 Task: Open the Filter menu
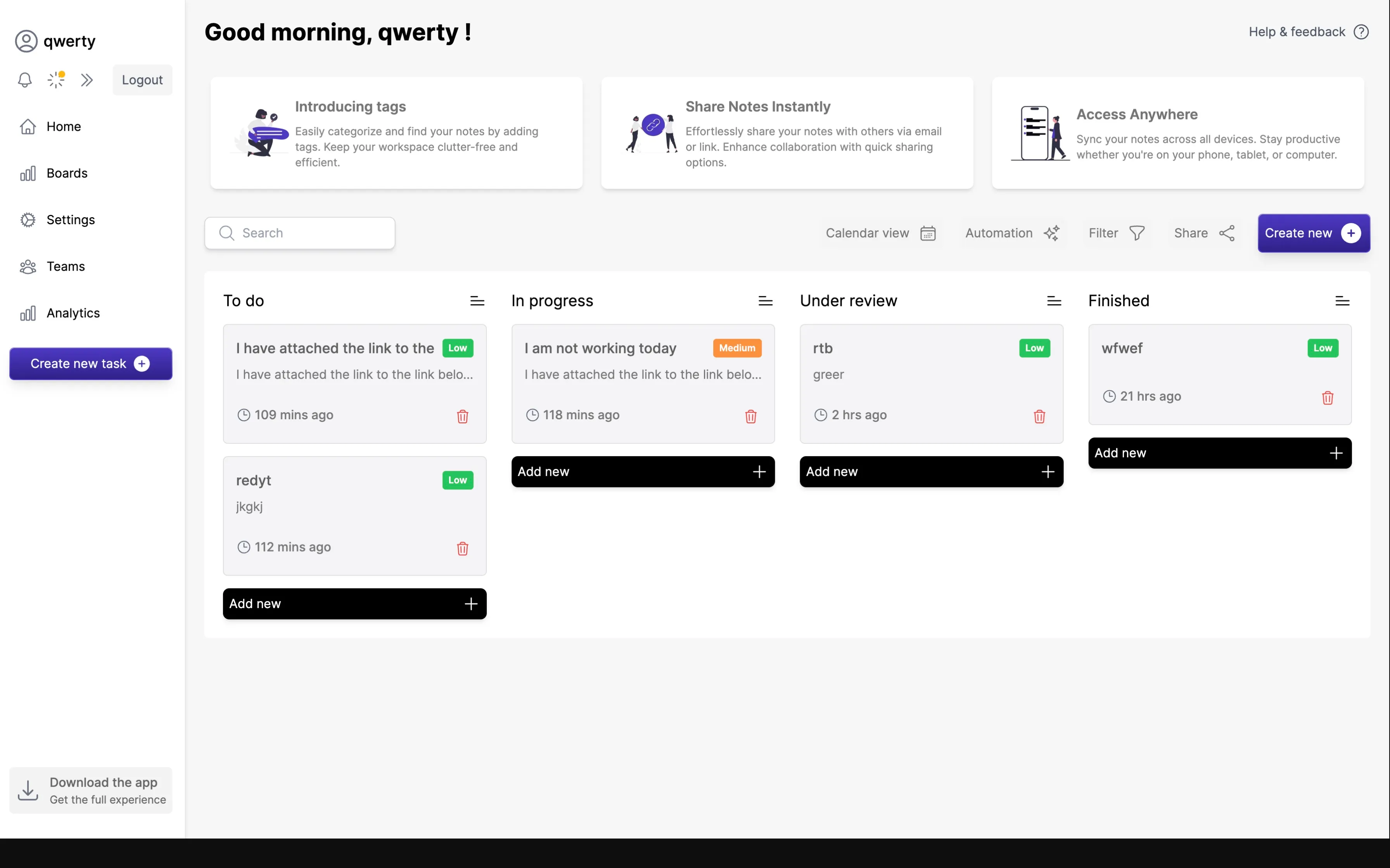click(x=1117, y=233)
